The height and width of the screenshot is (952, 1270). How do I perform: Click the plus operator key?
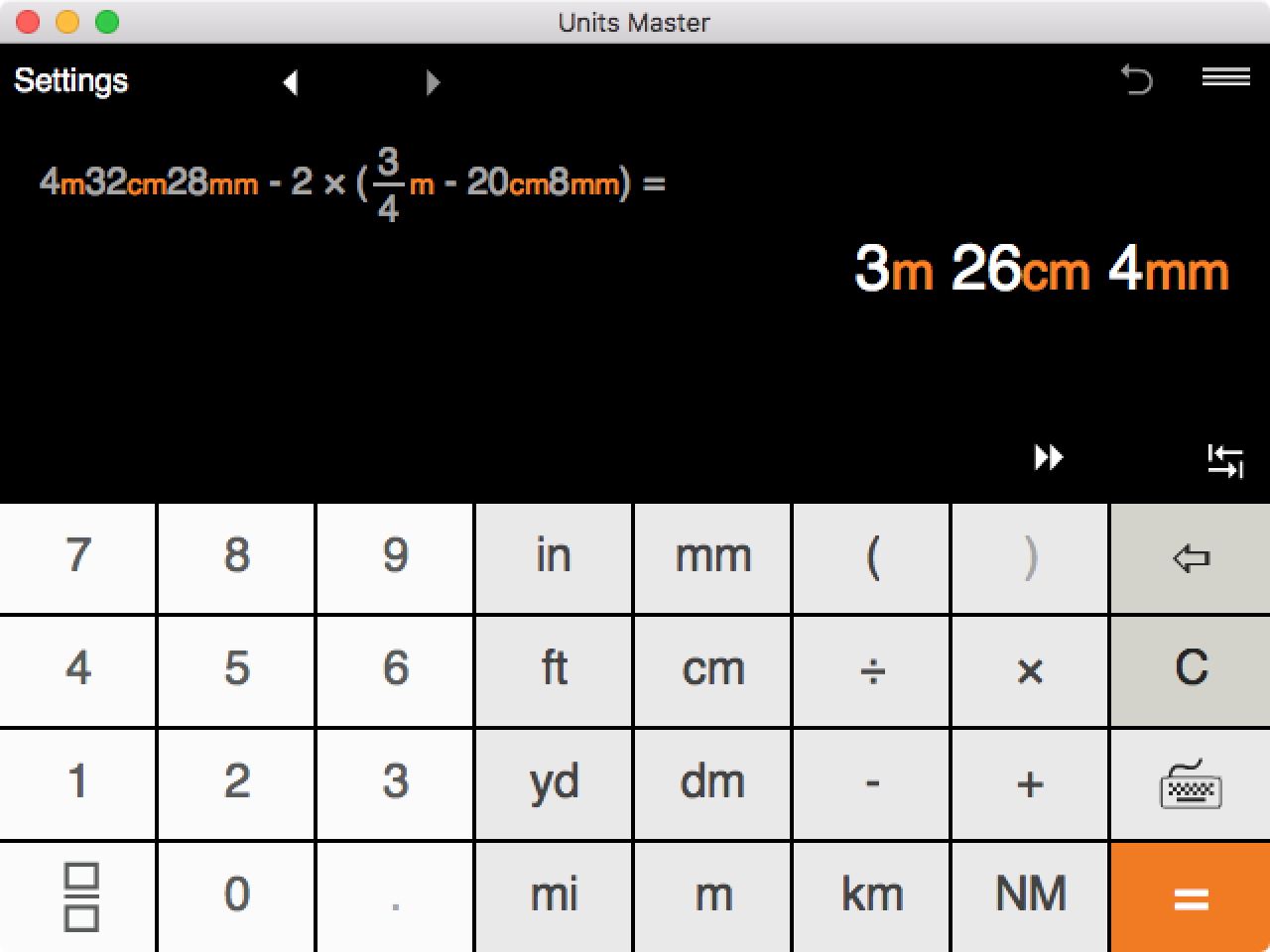pos(1030,784)
